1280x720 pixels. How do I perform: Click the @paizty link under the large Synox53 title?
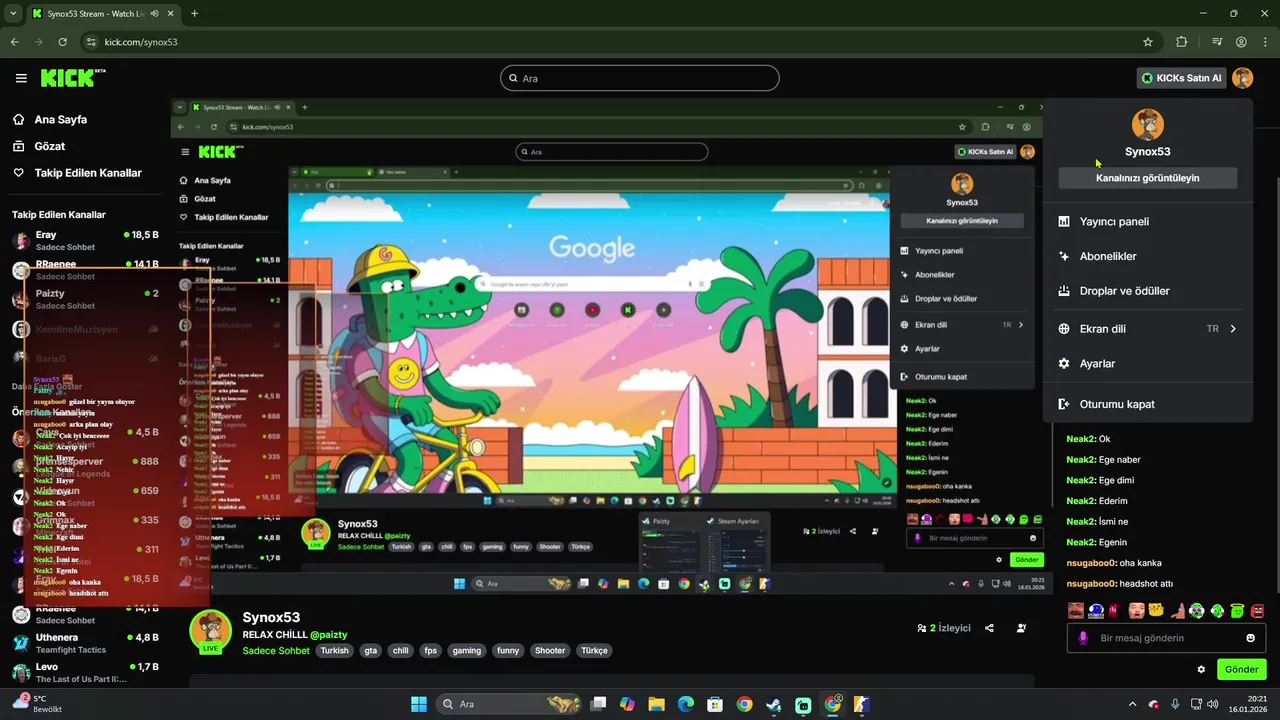pyautogui.click(x=328, y=635)
